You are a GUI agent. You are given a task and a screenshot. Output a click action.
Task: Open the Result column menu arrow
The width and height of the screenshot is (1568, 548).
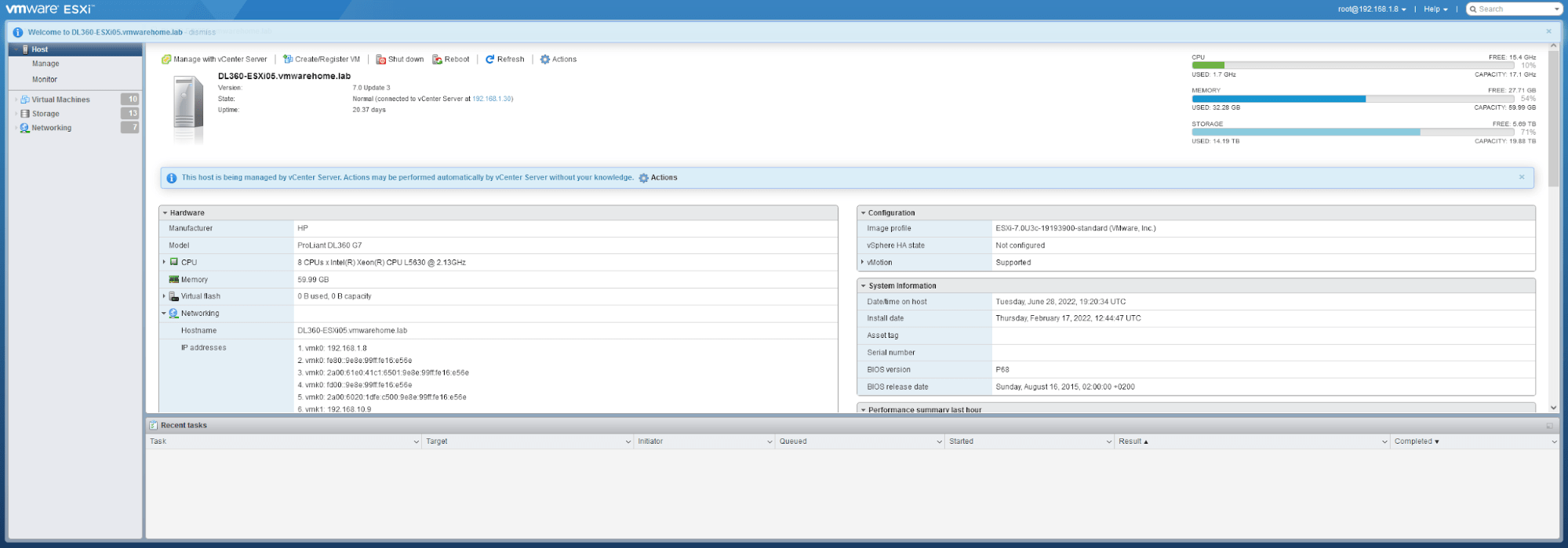pos(1384,442)
